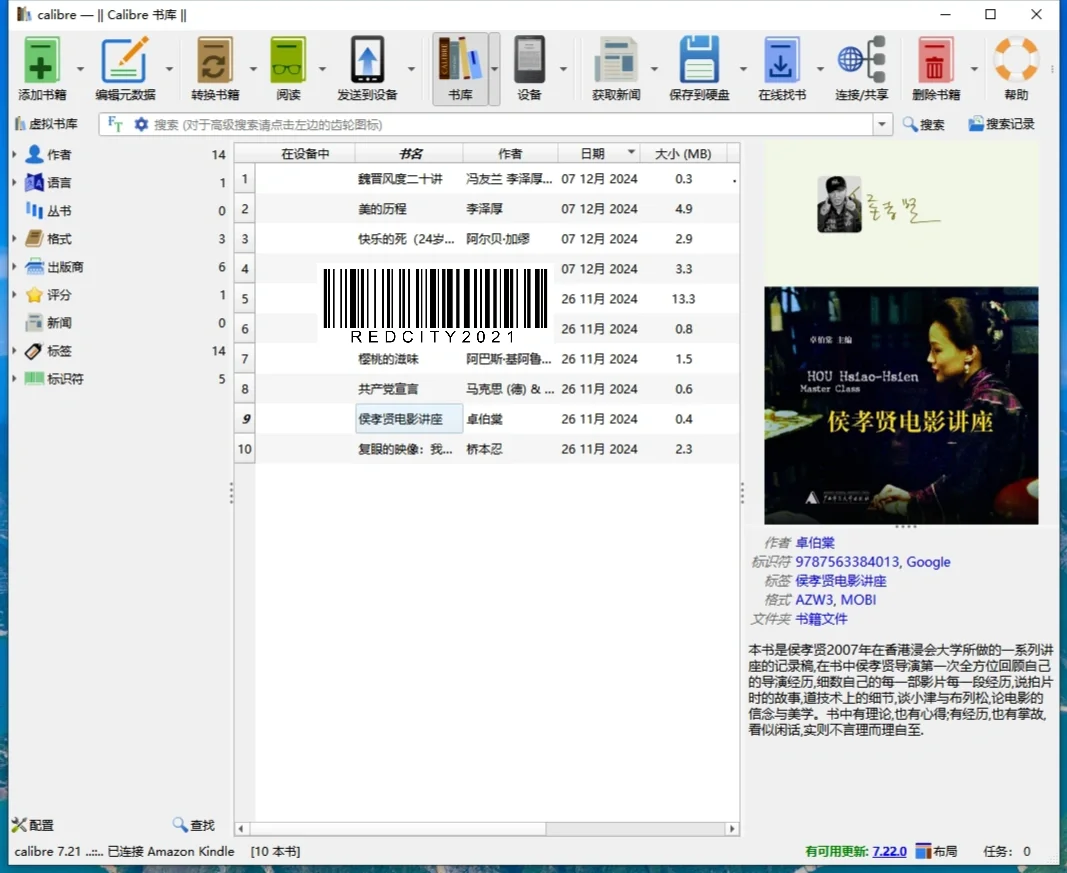1067x873 pixels.
Task: Open dropdown arrow next to Convert books
Action: (x=253, y=69)
